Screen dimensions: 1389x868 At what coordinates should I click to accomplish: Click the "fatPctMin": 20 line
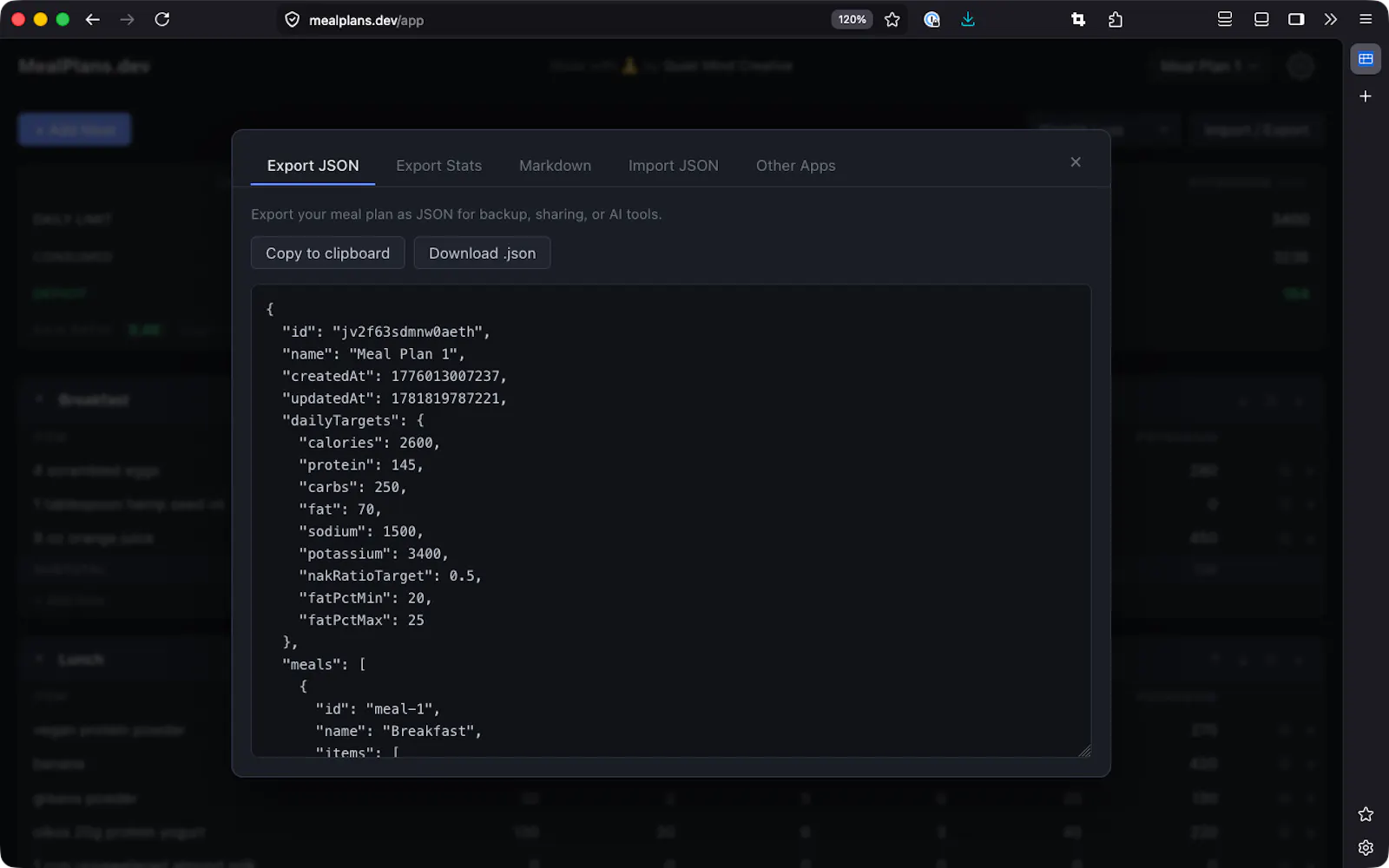click(365, 598)
